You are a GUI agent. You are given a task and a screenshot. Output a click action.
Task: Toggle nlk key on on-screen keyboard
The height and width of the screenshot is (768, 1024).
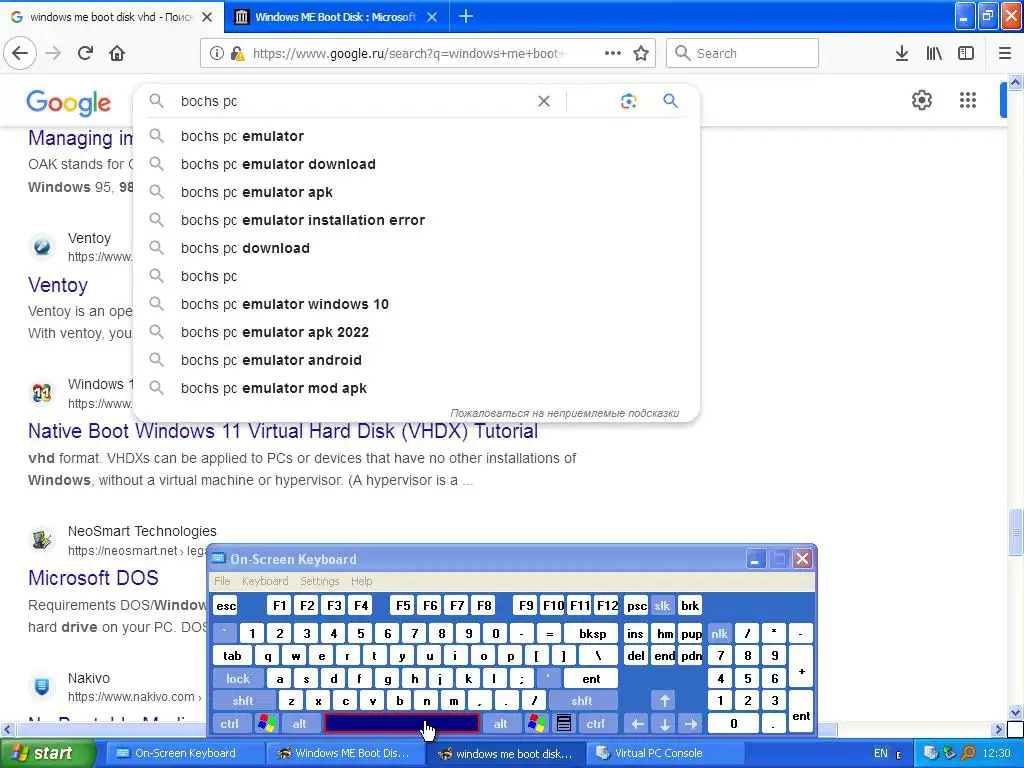719,633
